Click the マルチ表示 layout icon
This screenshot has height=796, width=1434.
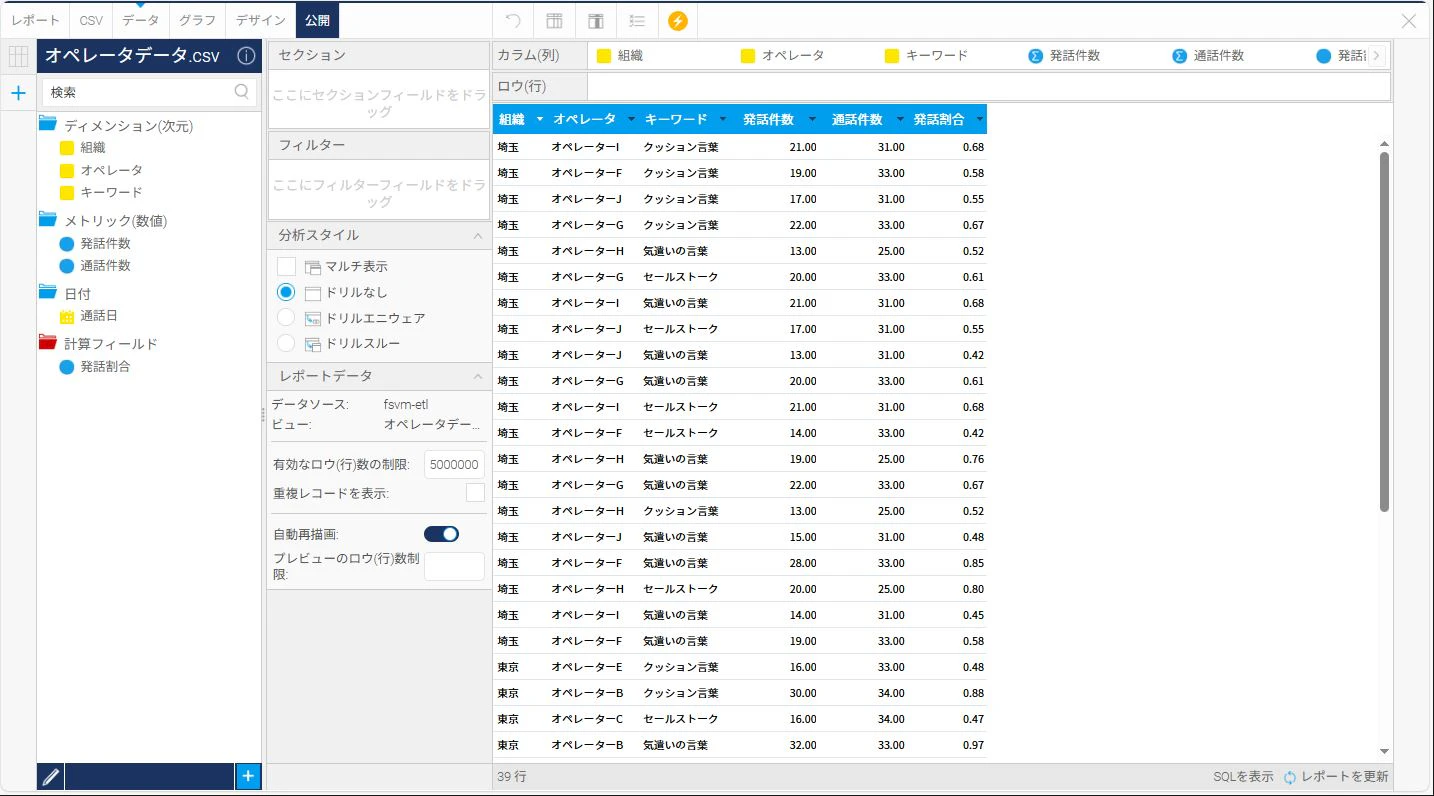pyautogui.click(x=313, y=267)
